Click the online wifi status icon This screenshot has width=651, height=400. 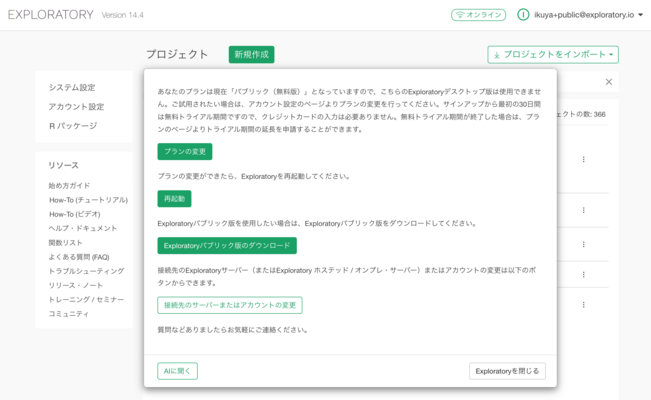[459, 15]
